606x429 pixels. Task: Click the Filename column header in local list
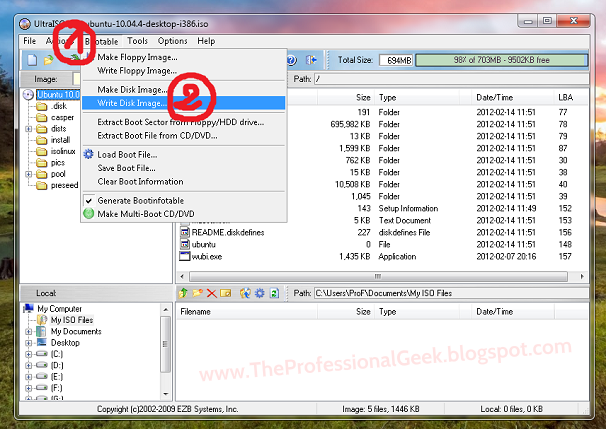(247, 312)
